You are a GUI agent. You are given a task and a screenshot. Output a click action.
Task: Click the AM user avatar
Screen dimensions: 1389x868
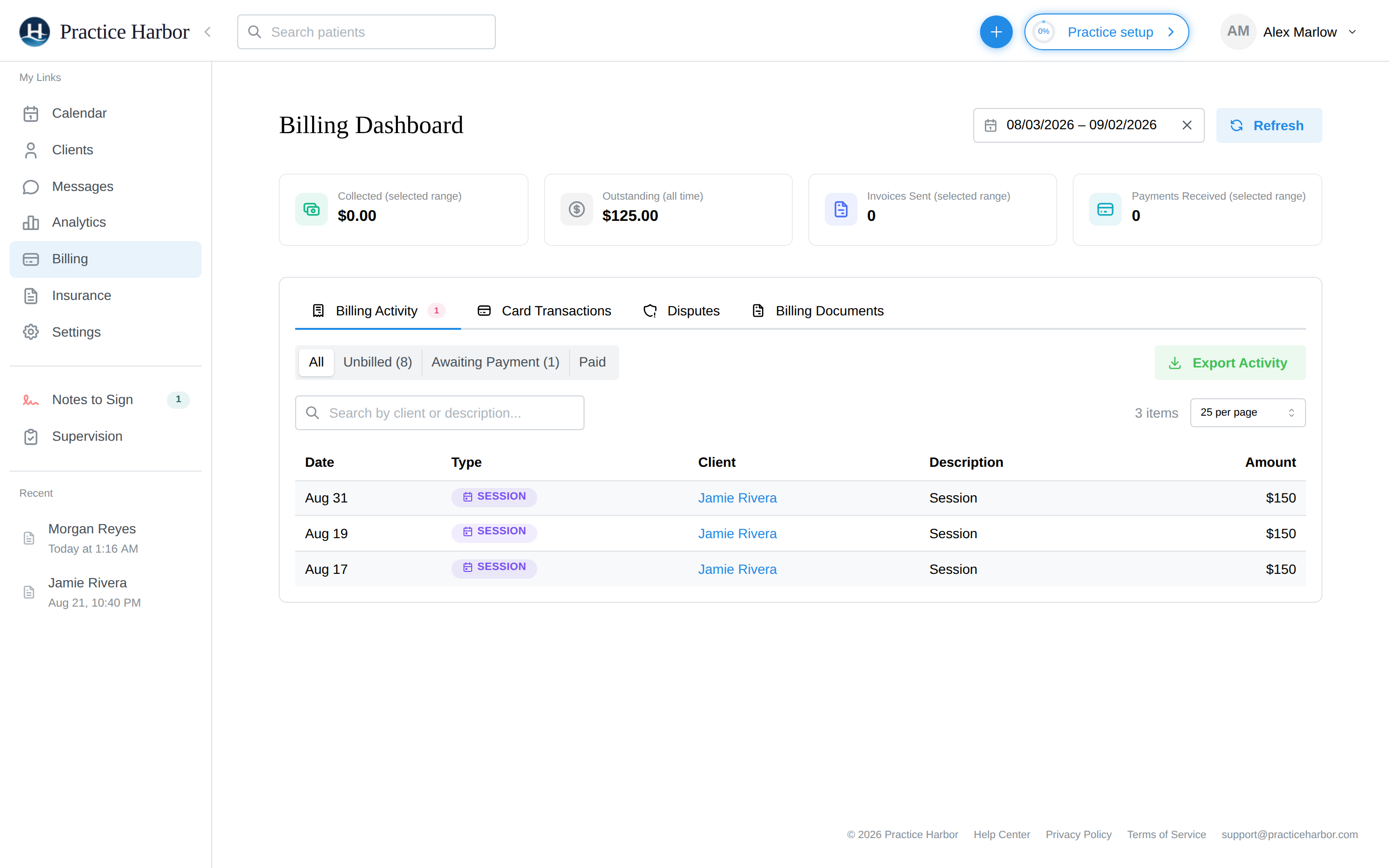tap(1238, 31)
